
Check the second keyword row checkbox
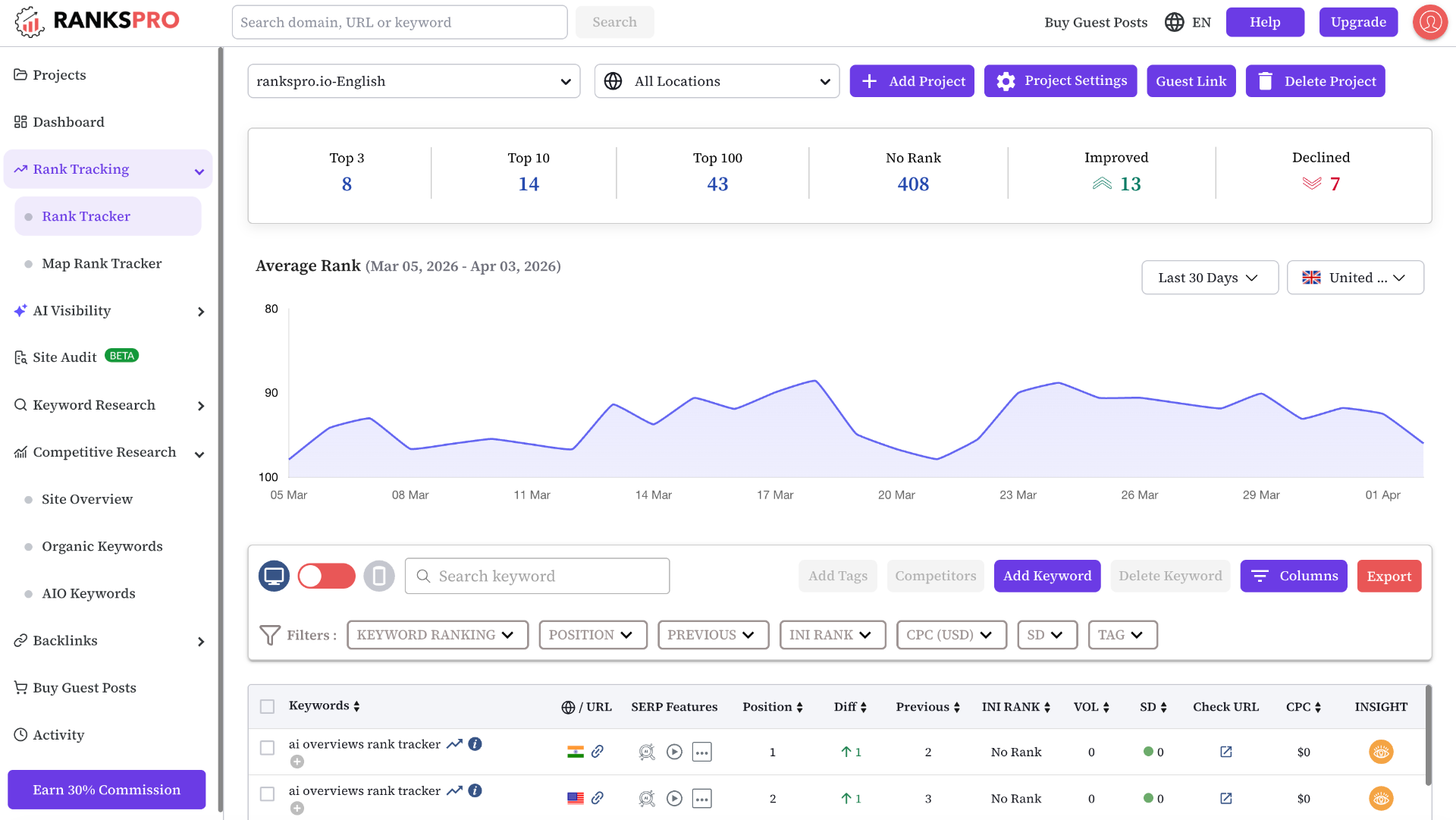point(267,794)
